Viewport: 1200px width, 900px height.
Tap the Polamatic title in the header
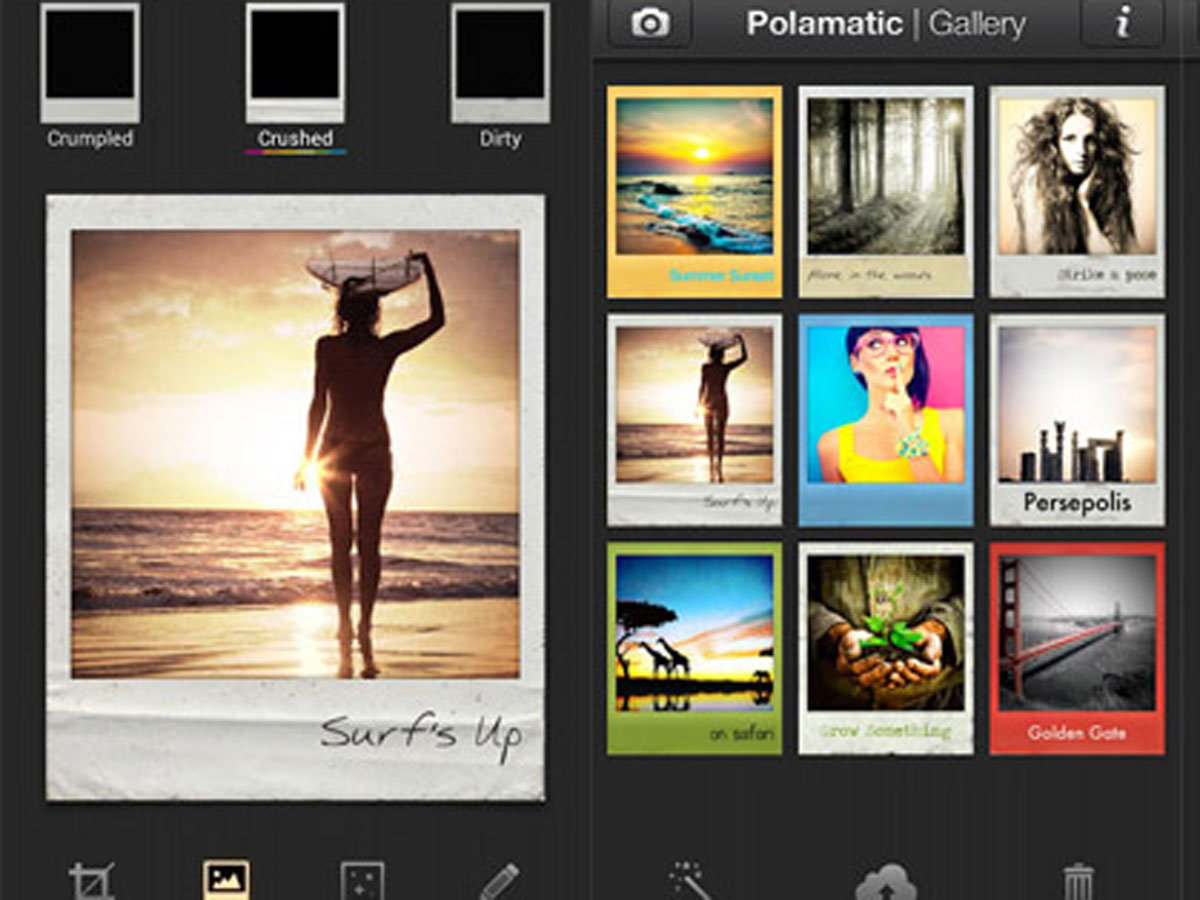[824, 23]
